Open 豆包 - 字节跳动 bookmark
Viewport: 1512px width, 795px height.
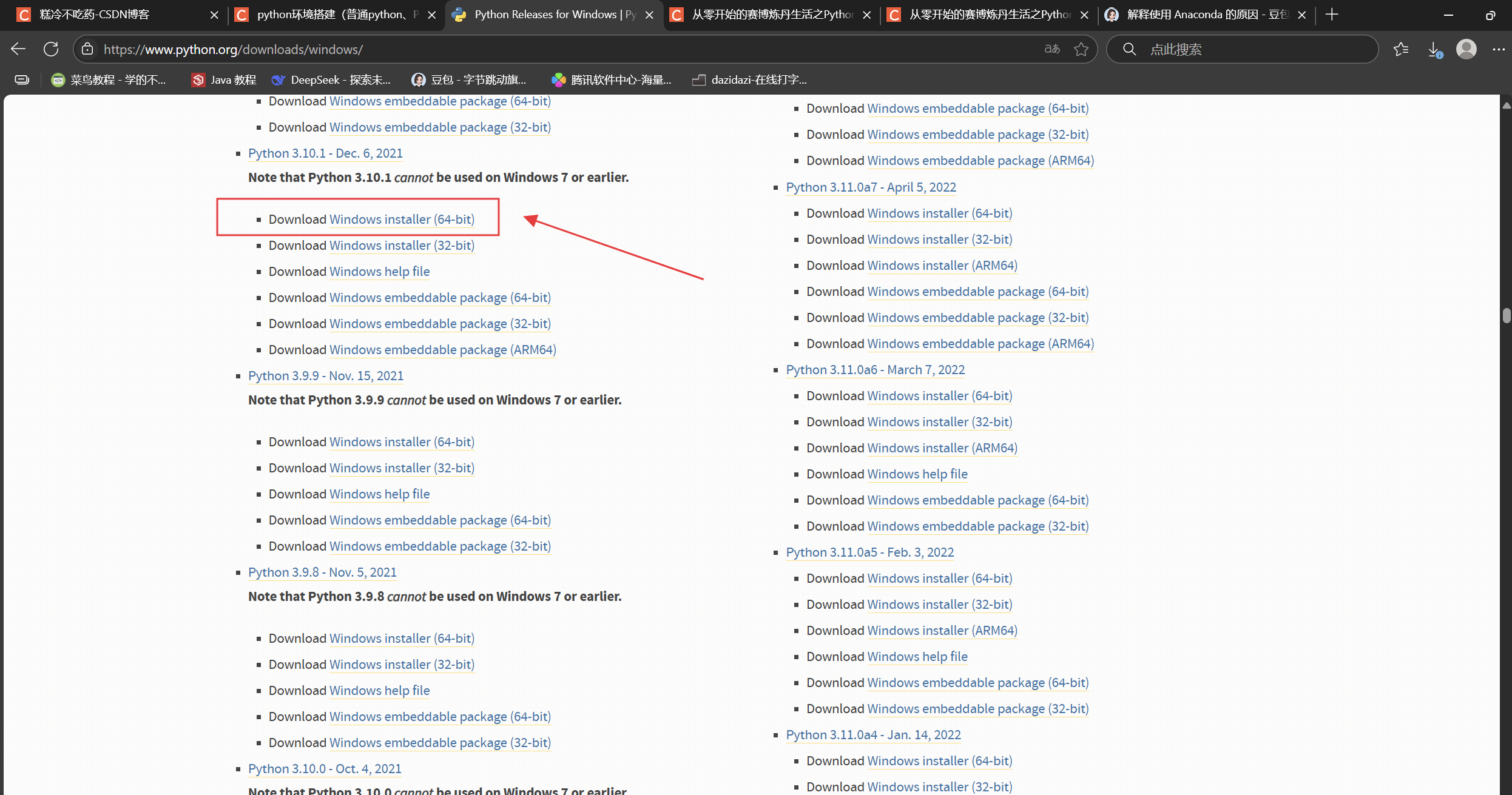(468, 79)
